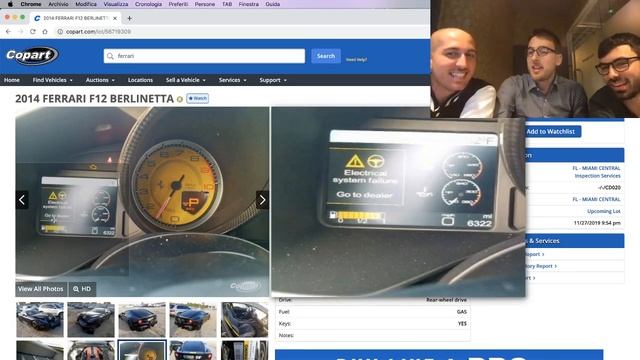The height and width of the screenshot is (360, 640).
Task: Open the engine bay thumbnail
Action: tap(91, 350)
